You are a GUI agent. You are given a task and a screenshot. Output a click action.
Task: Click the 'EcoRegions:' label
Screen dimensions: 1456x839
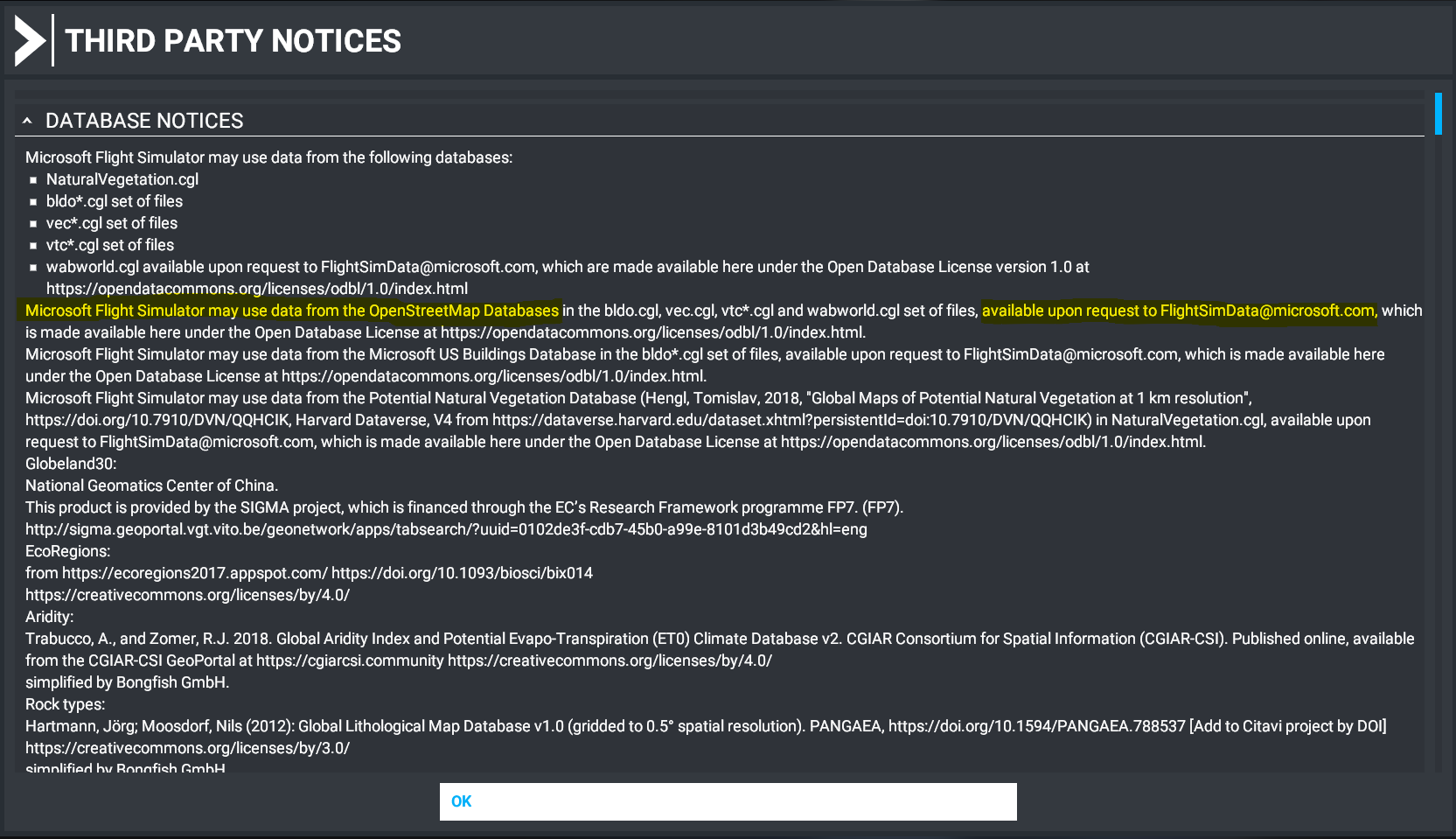pyautogui.click(x=68, y=551)
